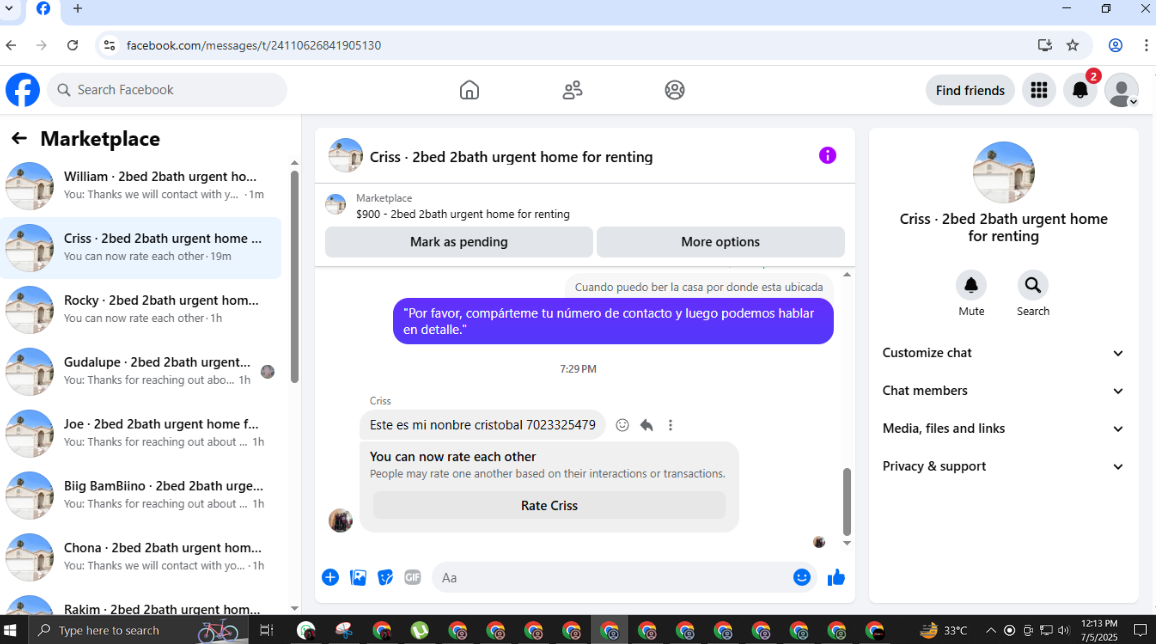Open the Friends icon in top navigation
Viewport: 1156px width, 644px height.
572,90
